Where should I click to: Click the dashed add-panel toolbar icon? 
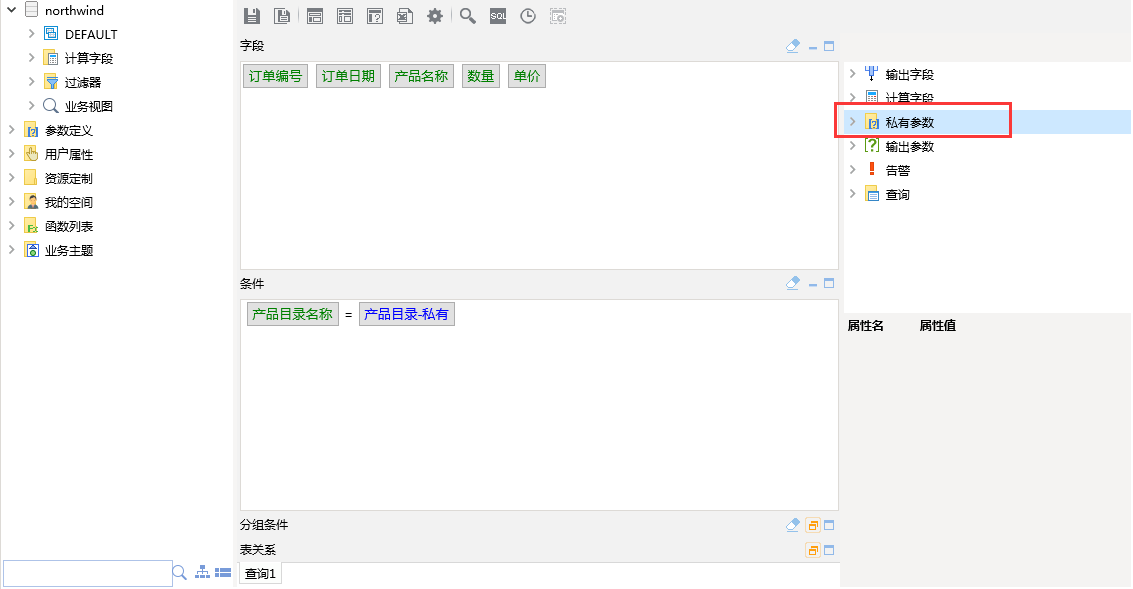click(x=558, y=16)
